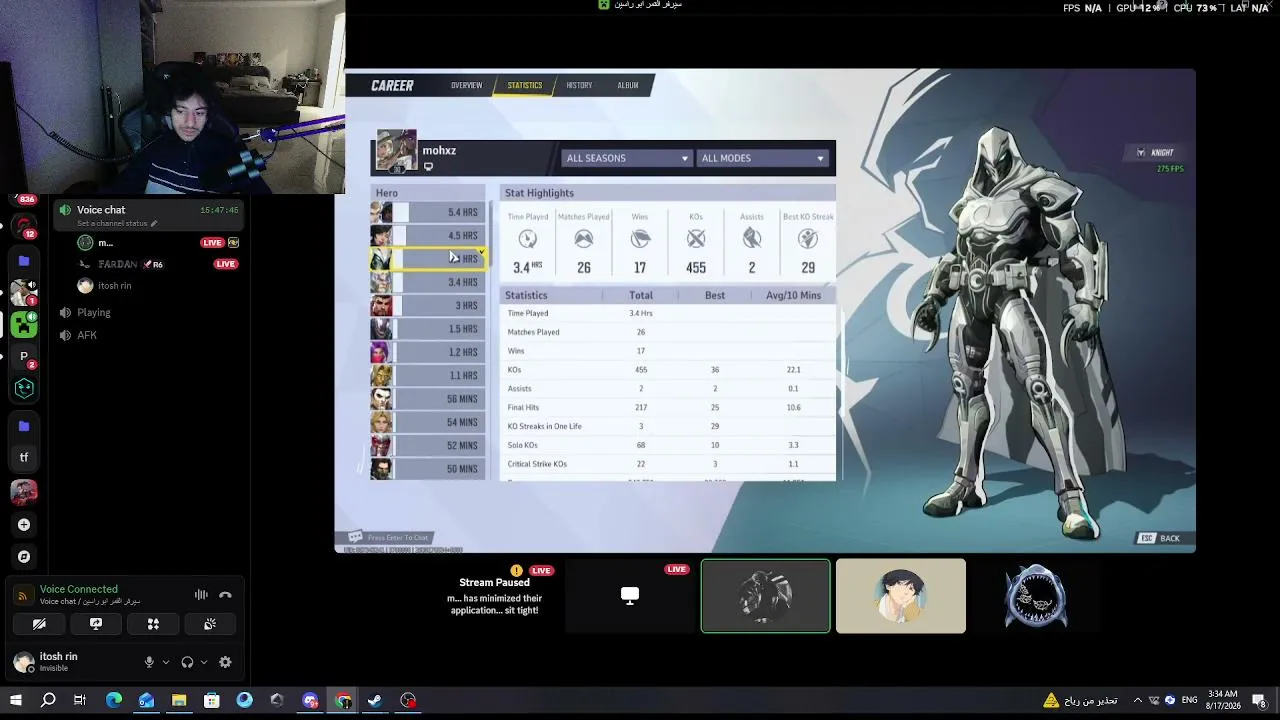Show hidden system tray icons
Image resolution: width=1280 pixels, height=720 pixels.
1137,700
